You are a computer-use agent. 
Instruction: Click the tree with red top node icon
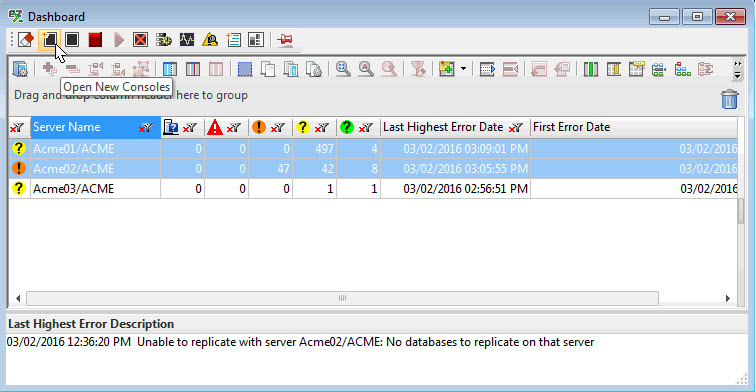tap(682, 69)
